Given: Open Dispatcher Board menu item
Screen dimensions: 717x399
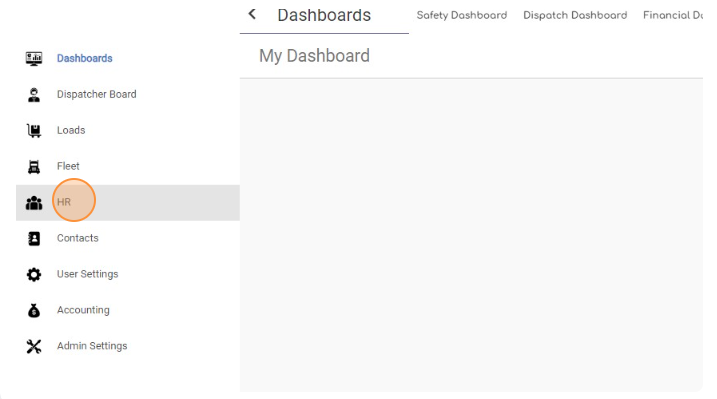Looking at the screenshot, I should coord(96,94).
